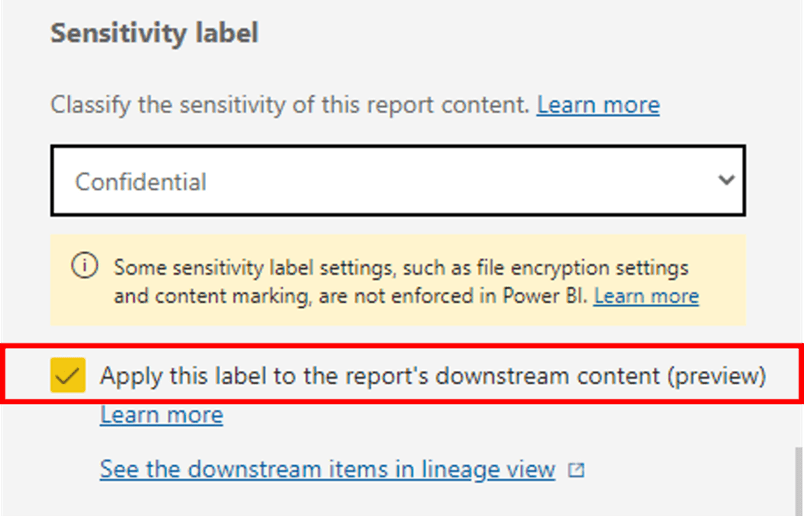Expand the sensitivity label combo box
804x516 pixels.
pos(398,181)
